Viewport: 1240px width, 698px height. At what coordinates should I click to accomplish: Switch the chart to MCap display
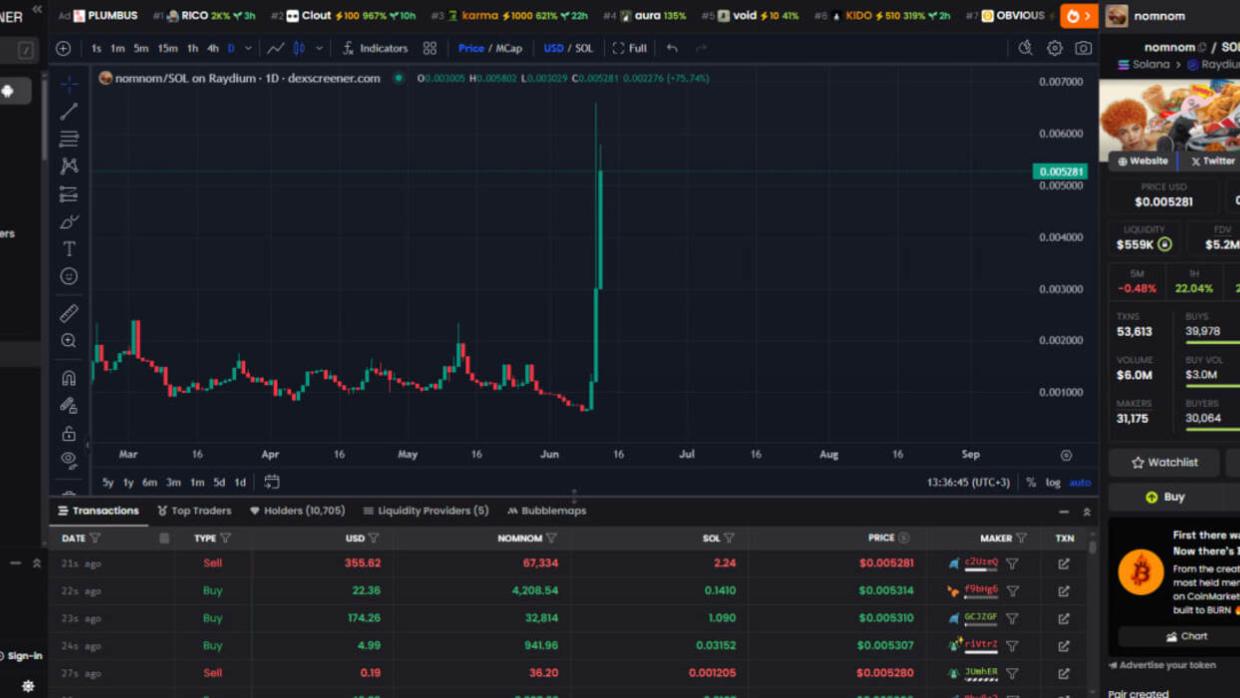point(509,48)
